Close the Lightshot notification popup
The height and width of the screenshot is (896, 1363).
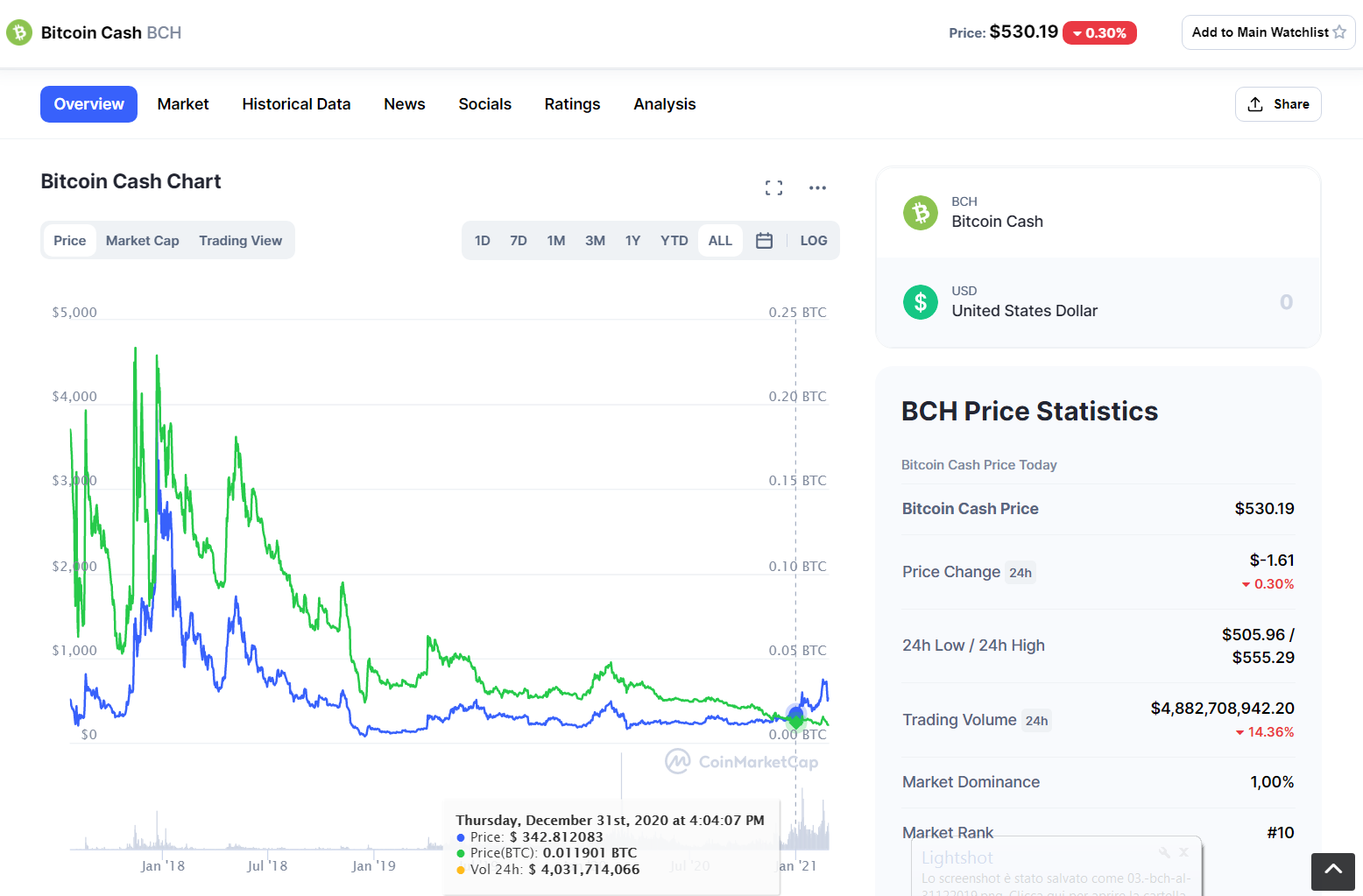[x=1183, y=852]
